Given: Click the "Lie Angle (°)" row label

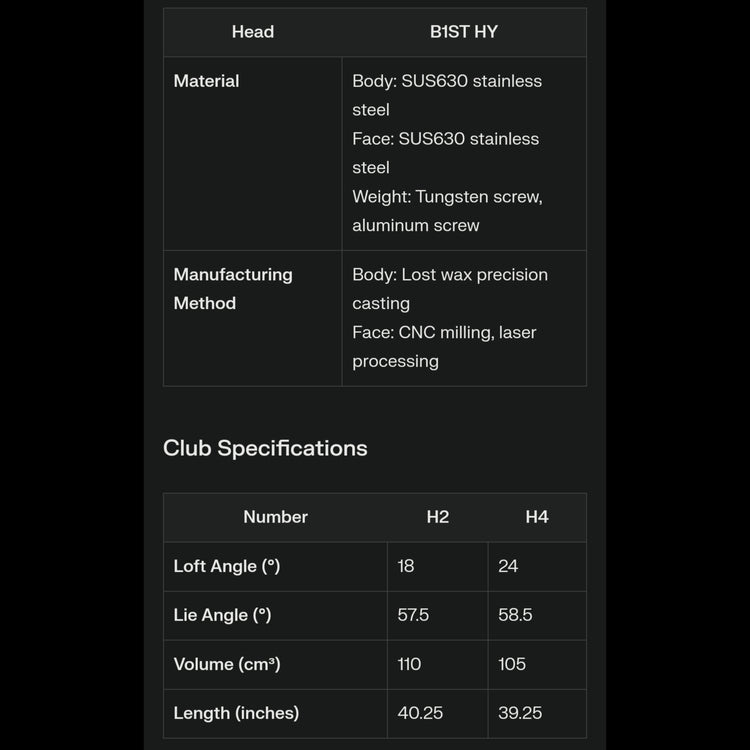Looking at the screenshot, I should tap(223, 615).
